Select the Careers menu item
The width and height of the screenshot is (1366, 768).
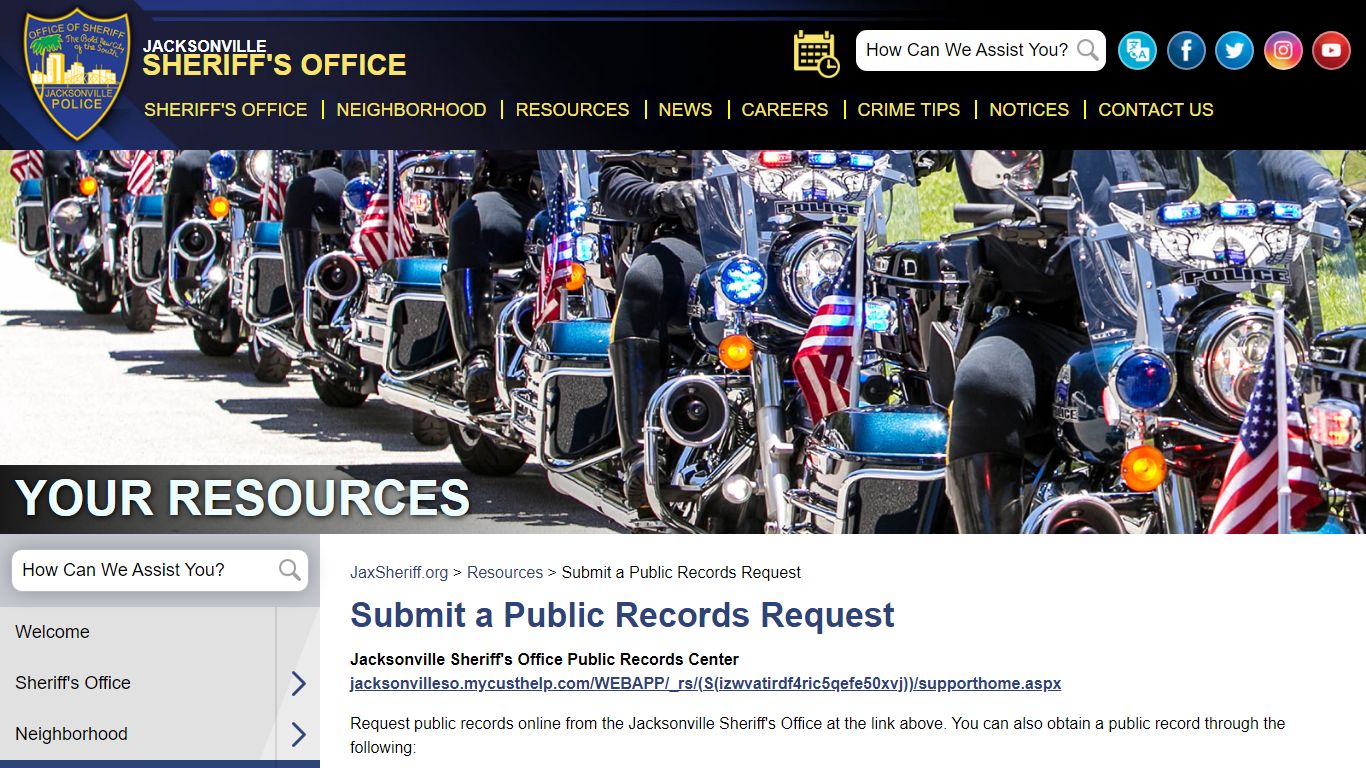tap(785, 110)
